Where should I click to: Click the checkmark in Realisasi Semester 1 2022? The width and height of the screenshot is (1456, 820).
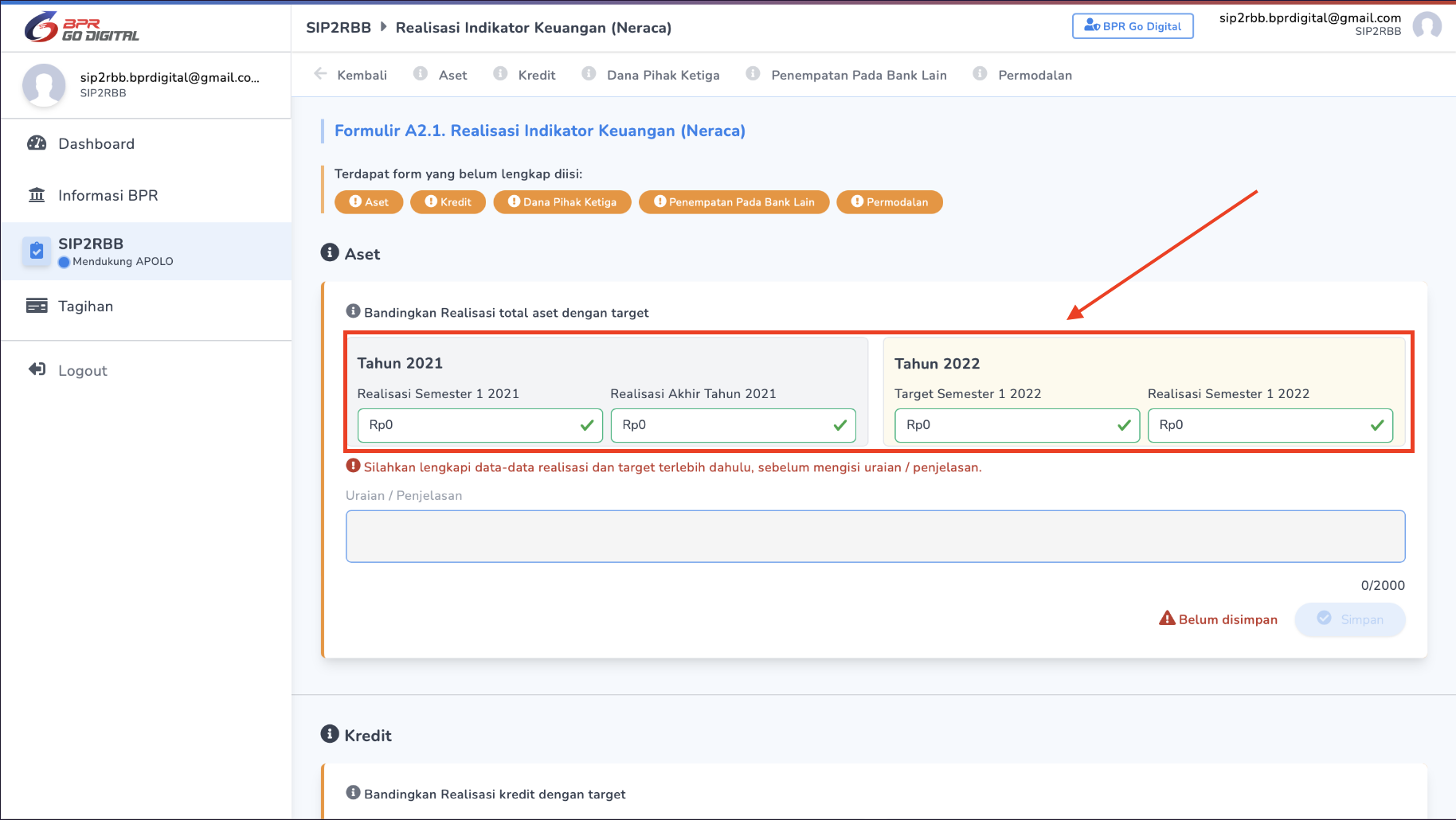(1377, 425)
